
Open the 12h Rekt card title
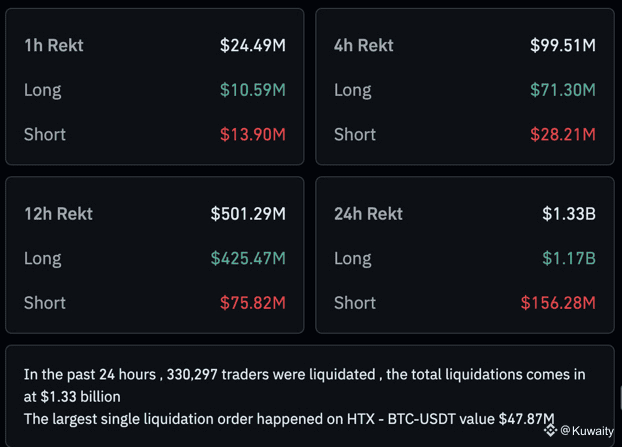coord(59,214)
